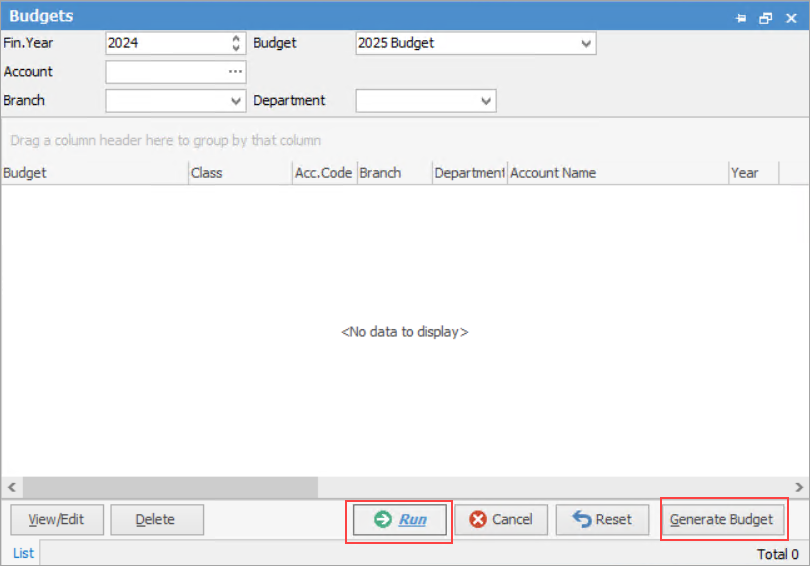
Task: Decrease Fin.Year with the down arrow
Action: (x=236, y=48)
